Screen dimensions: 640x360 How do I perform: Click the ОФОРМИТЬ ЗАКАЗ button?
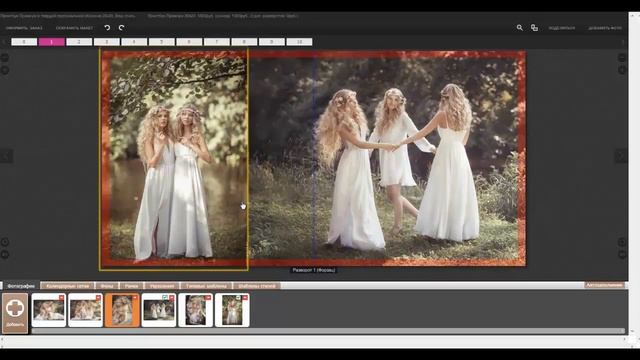point(24,28)
